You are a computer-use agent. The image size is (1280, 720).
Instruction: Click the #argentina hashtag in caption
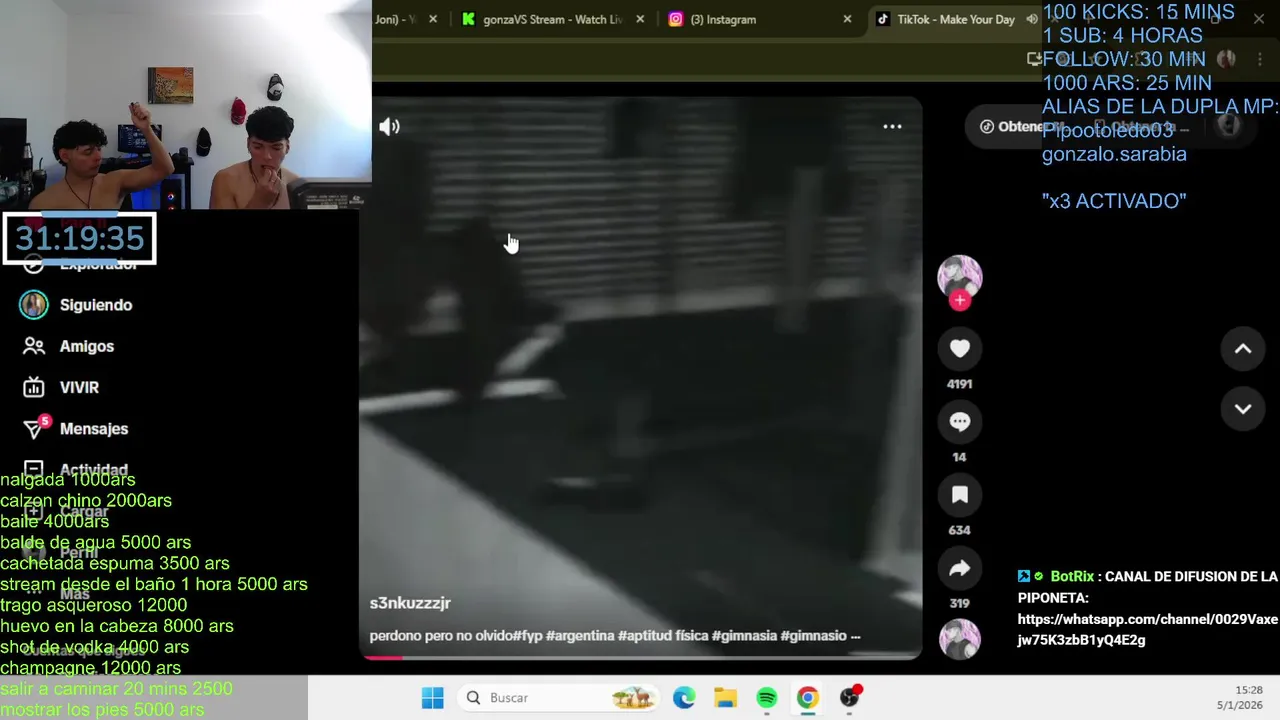pos(580,636)
